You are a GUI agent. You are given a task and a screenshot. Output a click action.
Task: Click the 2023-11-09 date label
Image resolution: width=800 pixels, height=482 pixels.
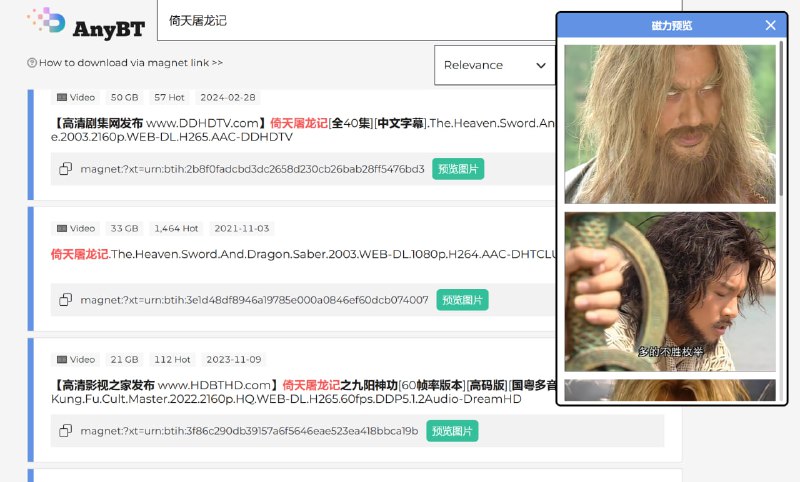click(x=234, y=360)
